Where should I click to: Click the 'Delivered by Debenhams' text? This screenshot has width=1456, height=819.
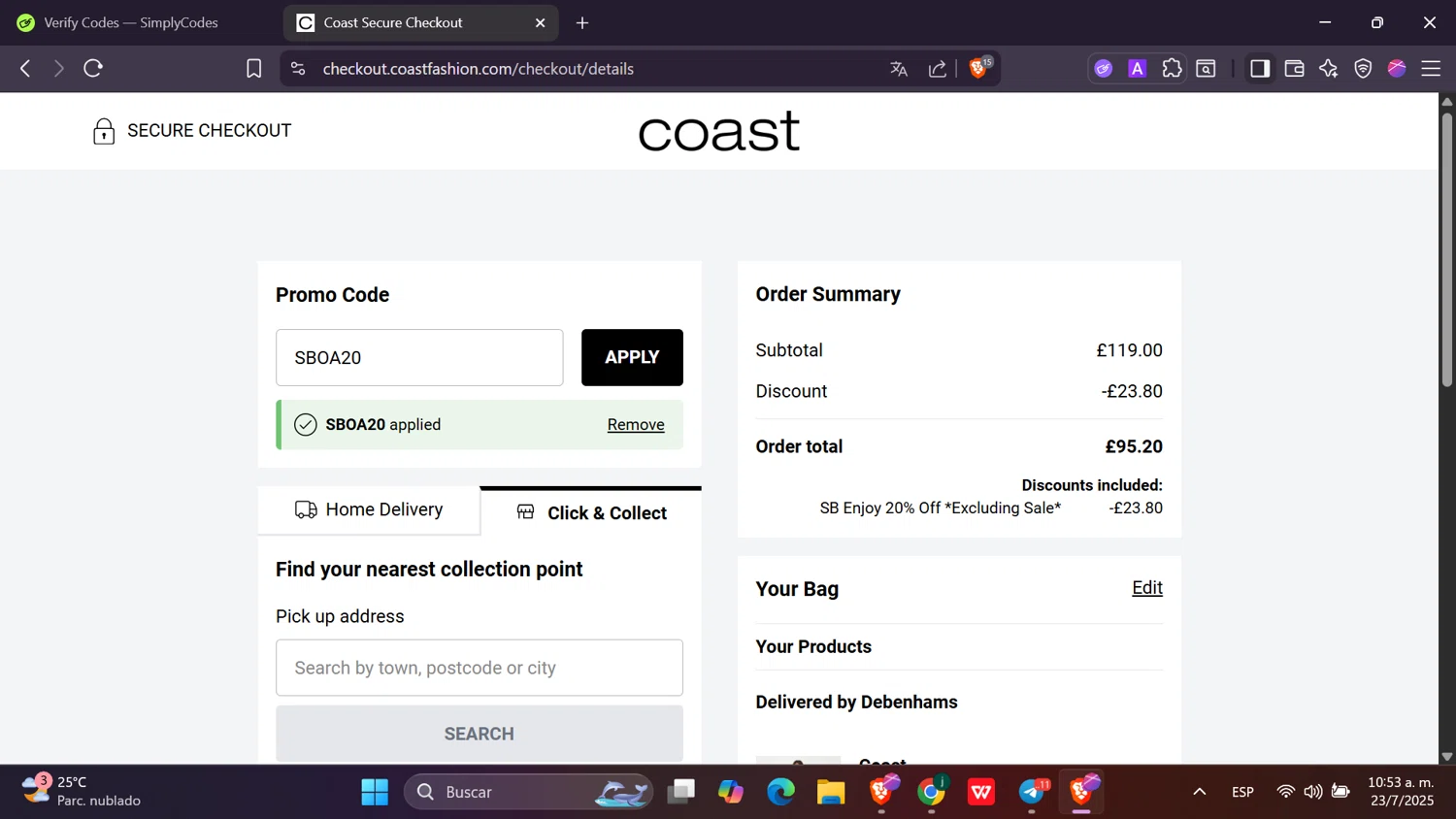click(857, 702)
